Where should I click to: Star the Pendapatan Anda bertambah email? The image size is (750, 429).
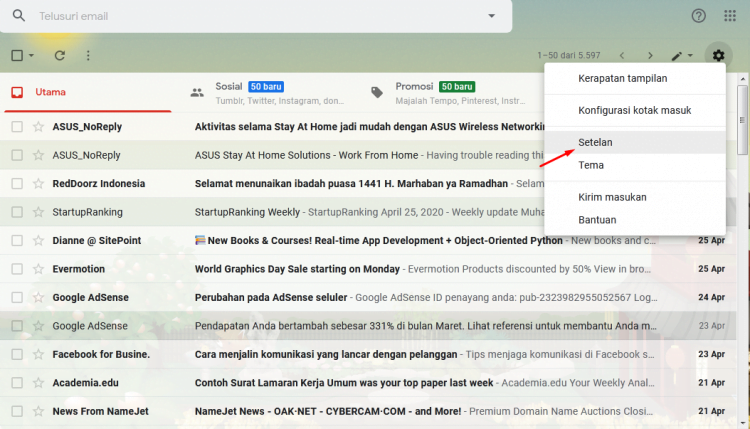coord(38,326)
